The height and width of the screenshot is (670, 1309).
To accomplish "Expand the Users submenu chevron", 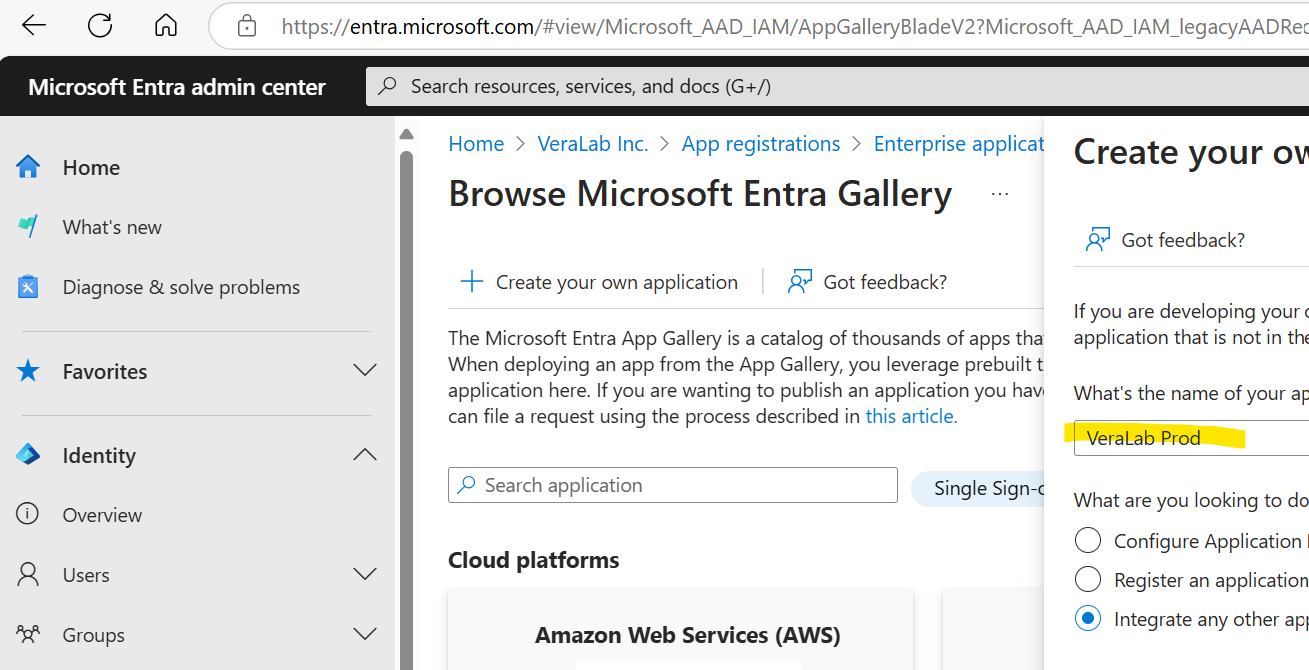I will [x=365, y=575].
